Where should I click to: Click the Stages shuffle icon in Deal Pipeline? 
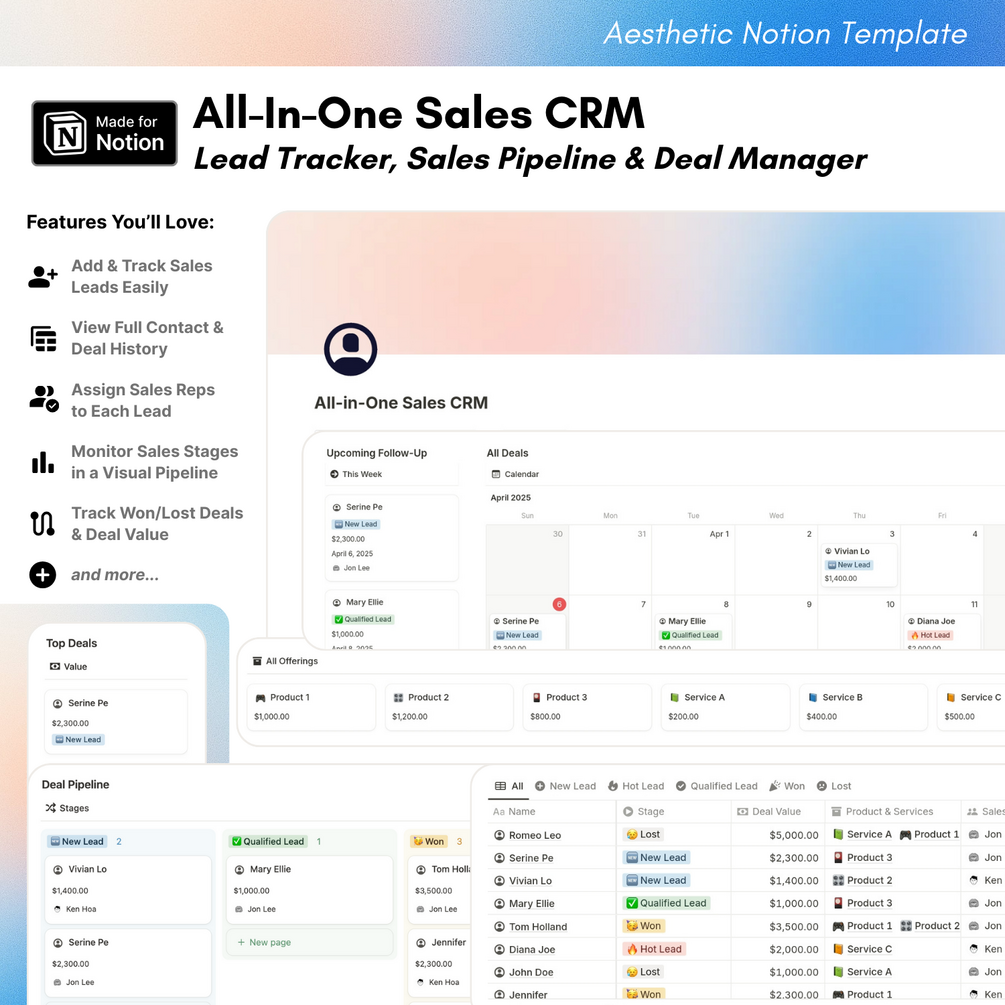point(51,808)
